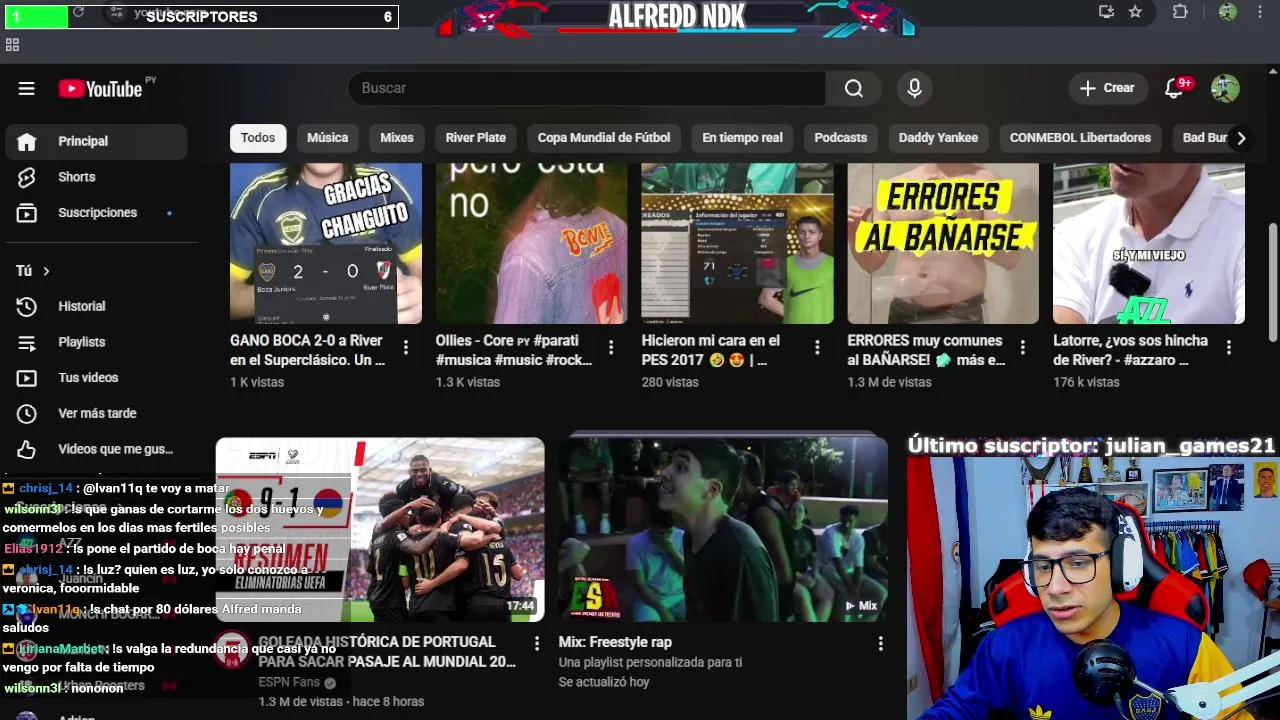
Task: Open options for PES 2017 short
Action: click(817, 347)
